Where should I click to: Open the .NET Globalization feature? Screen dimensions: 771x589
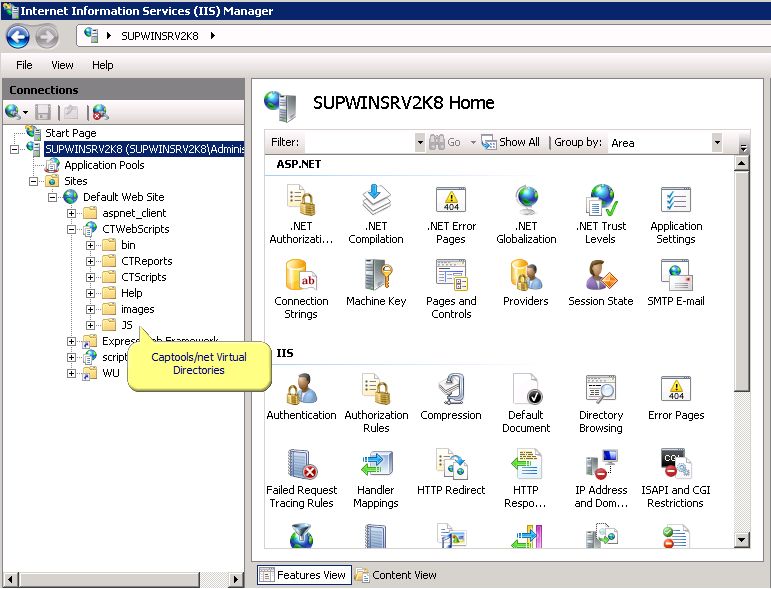526,214
